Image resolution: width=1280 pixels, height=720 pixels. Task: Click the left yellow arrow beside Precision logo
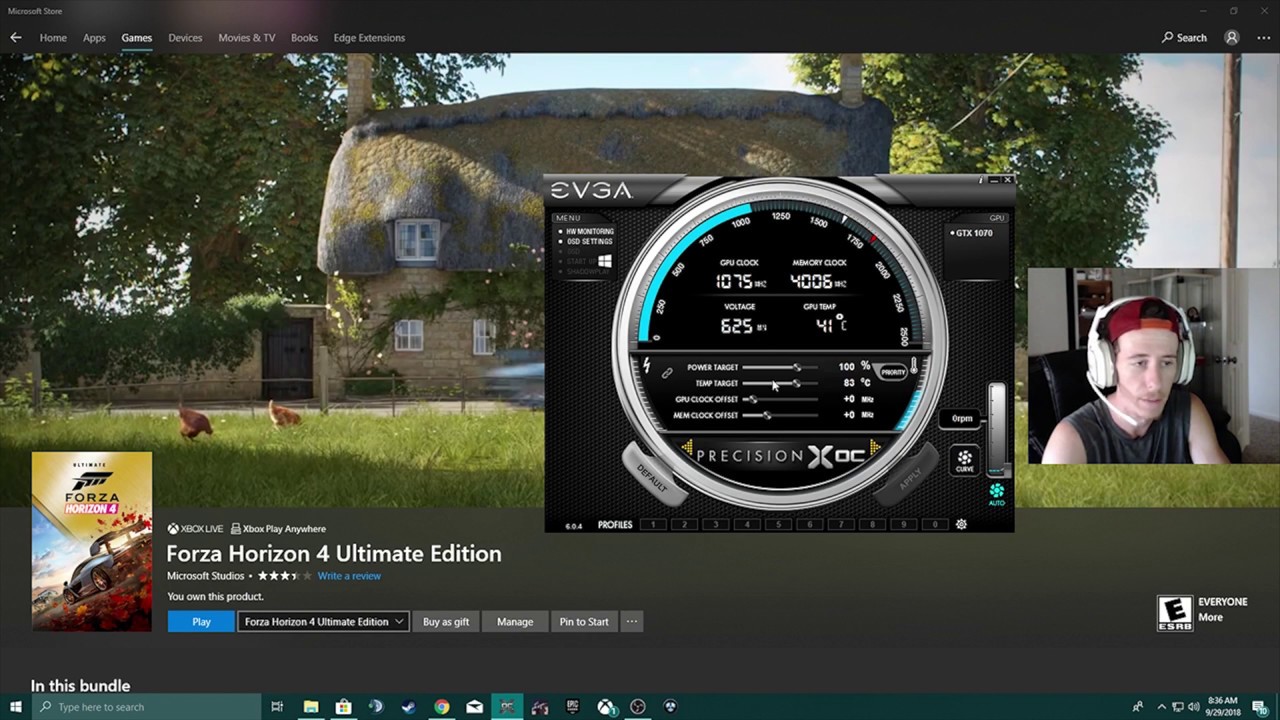(x=687, y=449)
